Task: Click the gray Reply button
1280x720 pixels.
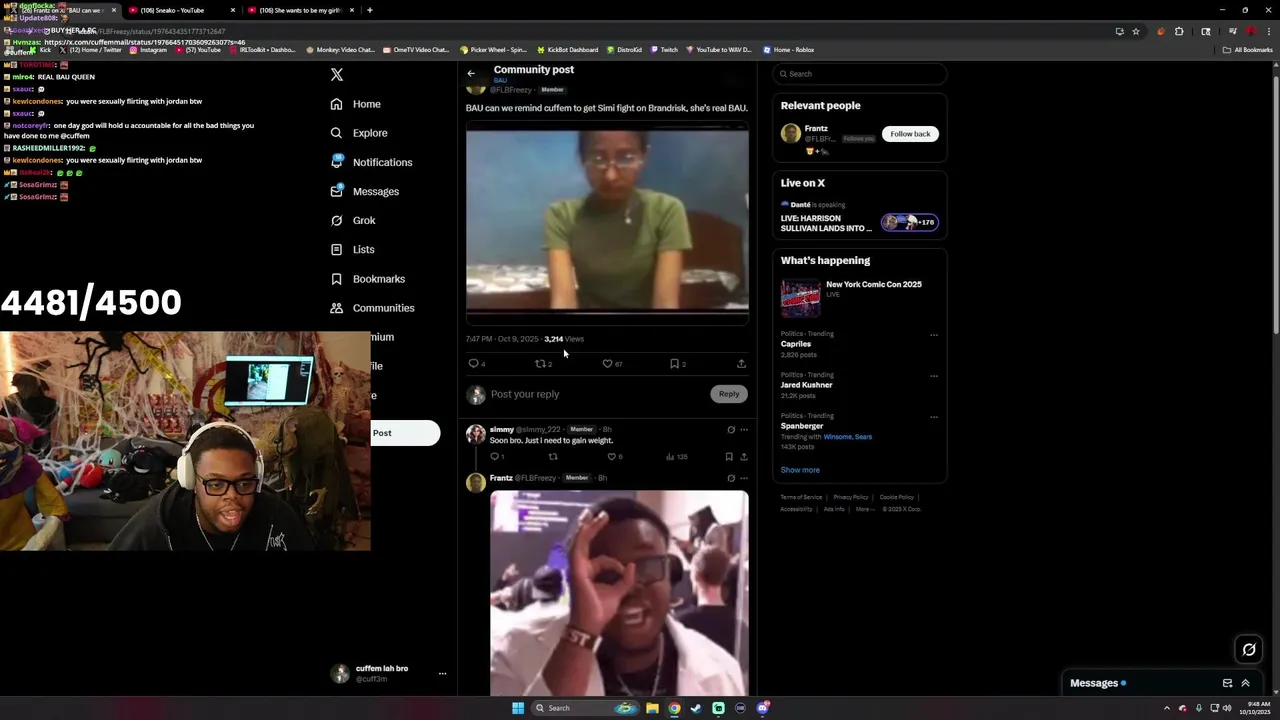Action: pos(729,394)
